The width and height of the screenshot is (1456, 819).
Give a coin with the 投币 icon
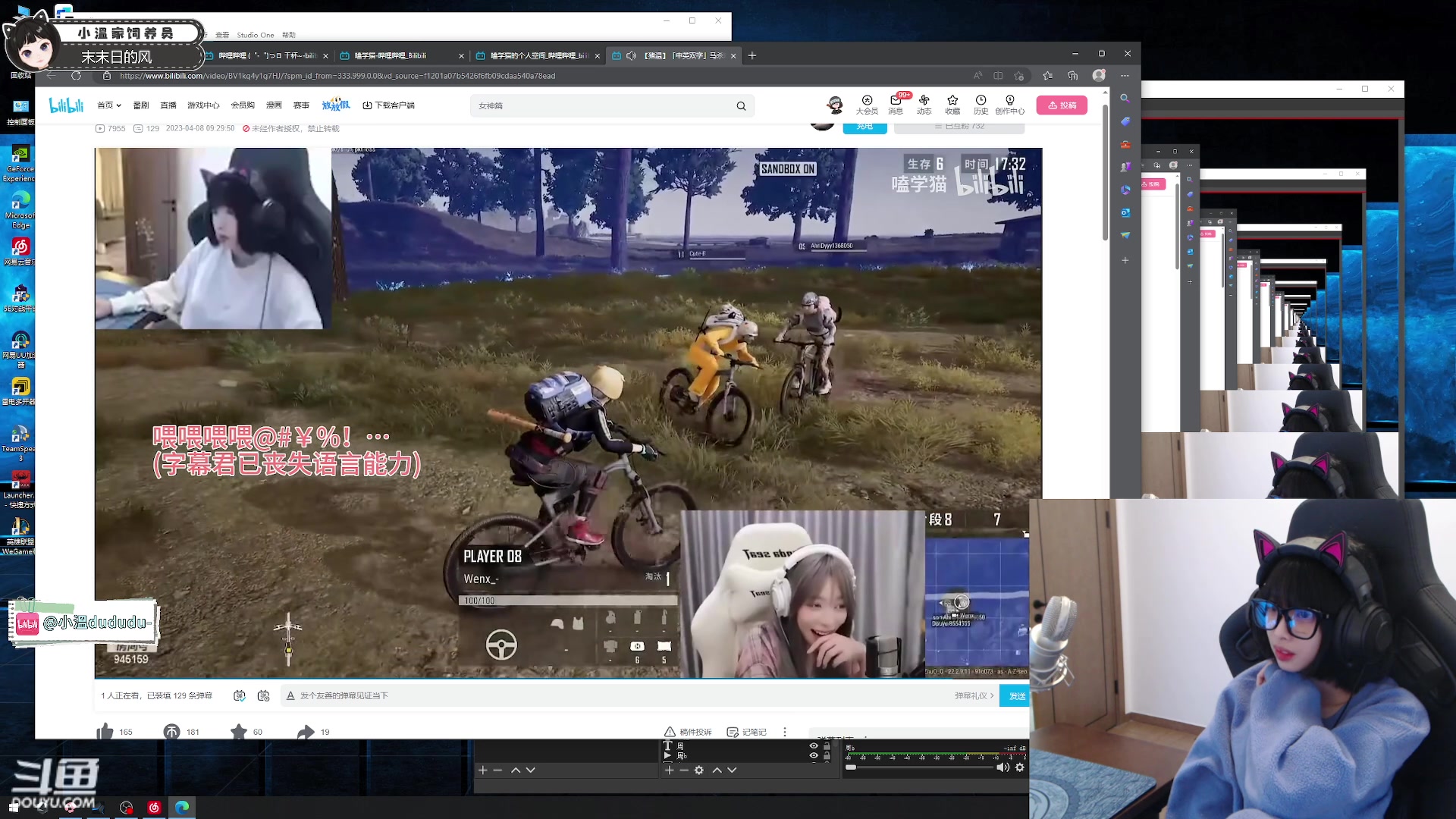pyautogui.click(x=172, y=731)
